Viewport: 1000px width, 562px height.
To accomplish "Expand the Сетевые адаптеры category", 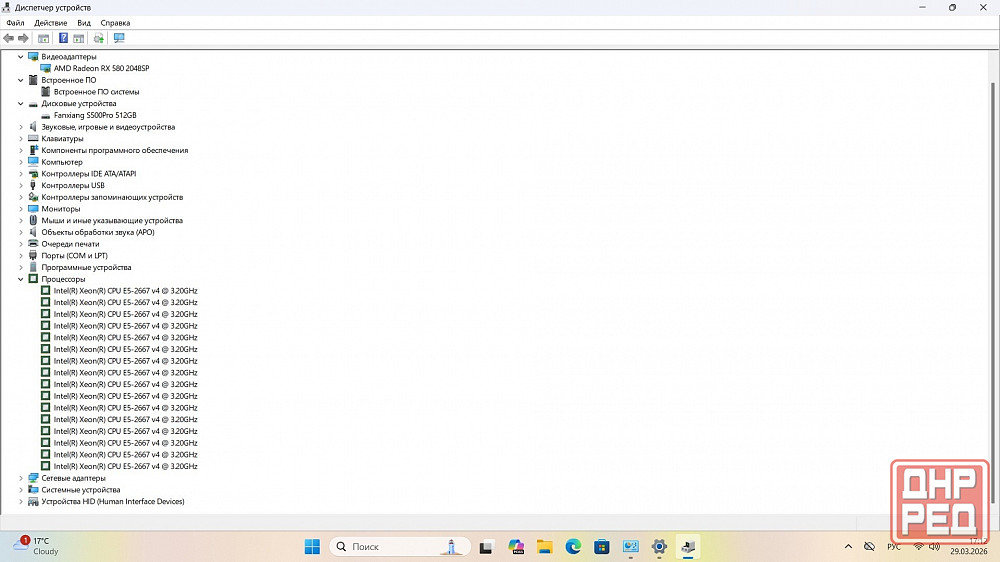I will pyautogui.click(x=21, y=478).
